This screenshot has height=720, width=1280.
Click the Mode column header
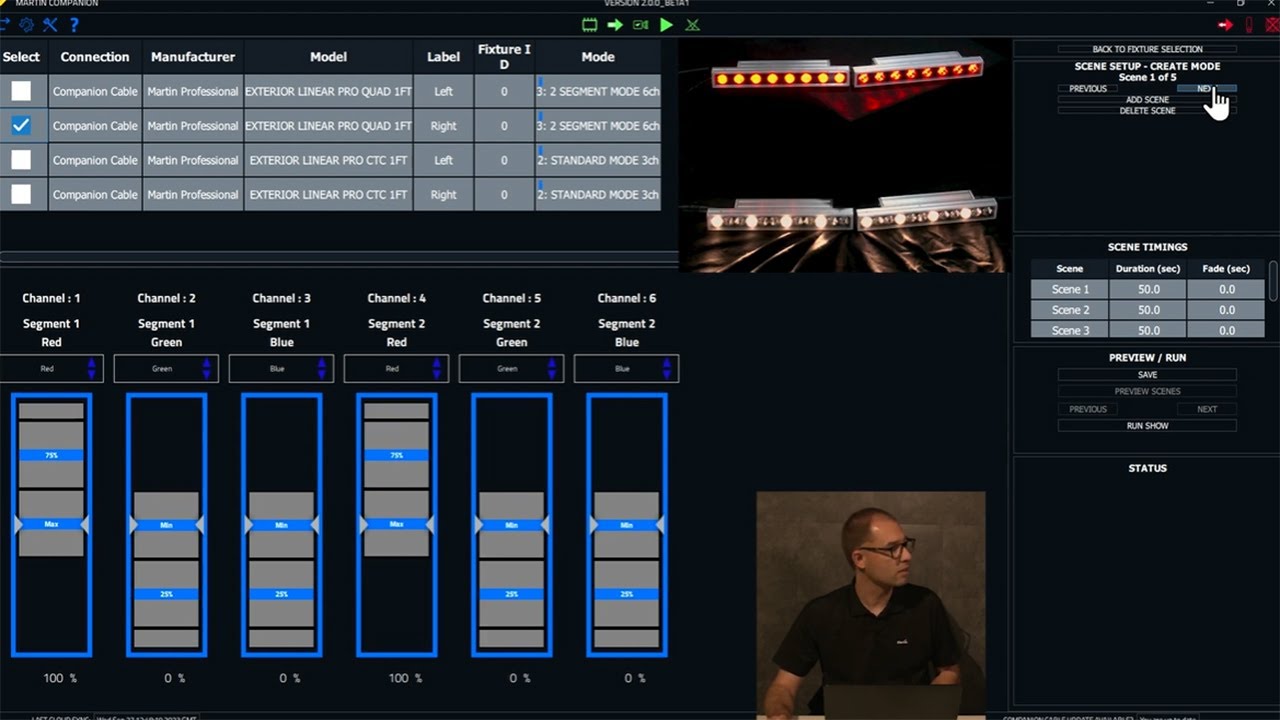(x=598, y=57)
